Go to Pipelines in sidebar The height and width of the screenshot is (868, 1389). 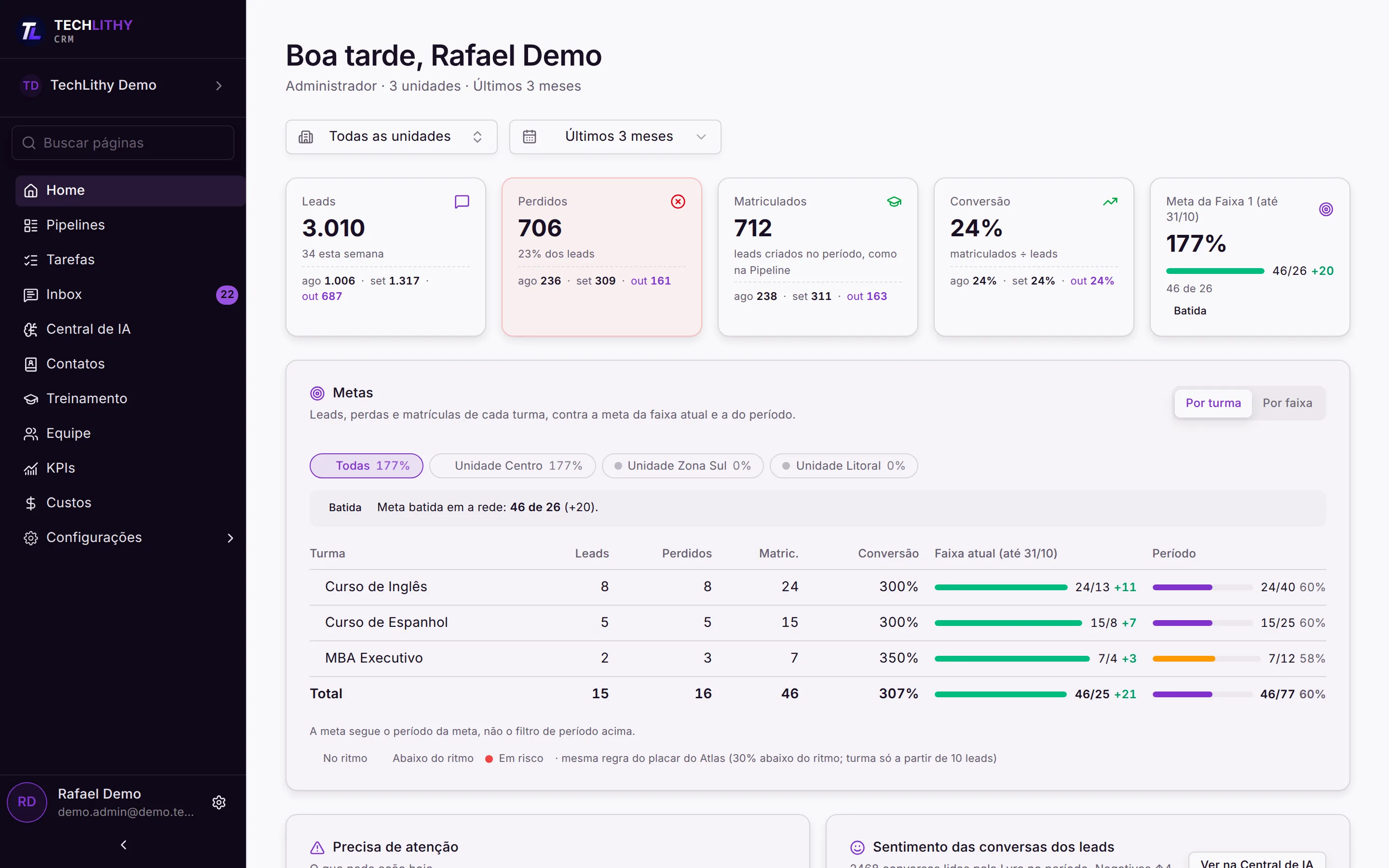point(130,225)
